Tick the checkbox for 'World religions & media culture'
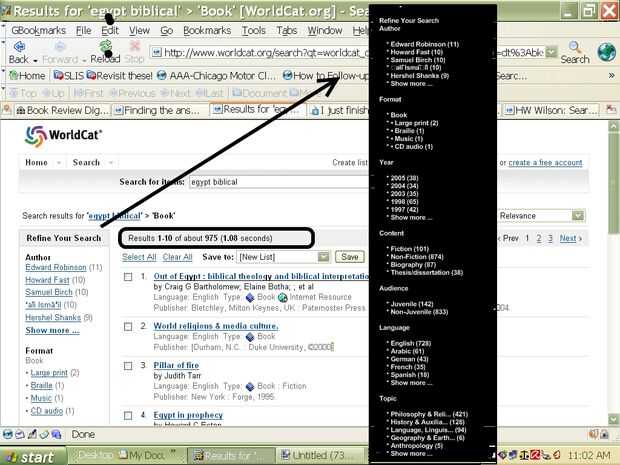Image resolution: width=620 pixels, height=465 pixels. coord(128,327)
